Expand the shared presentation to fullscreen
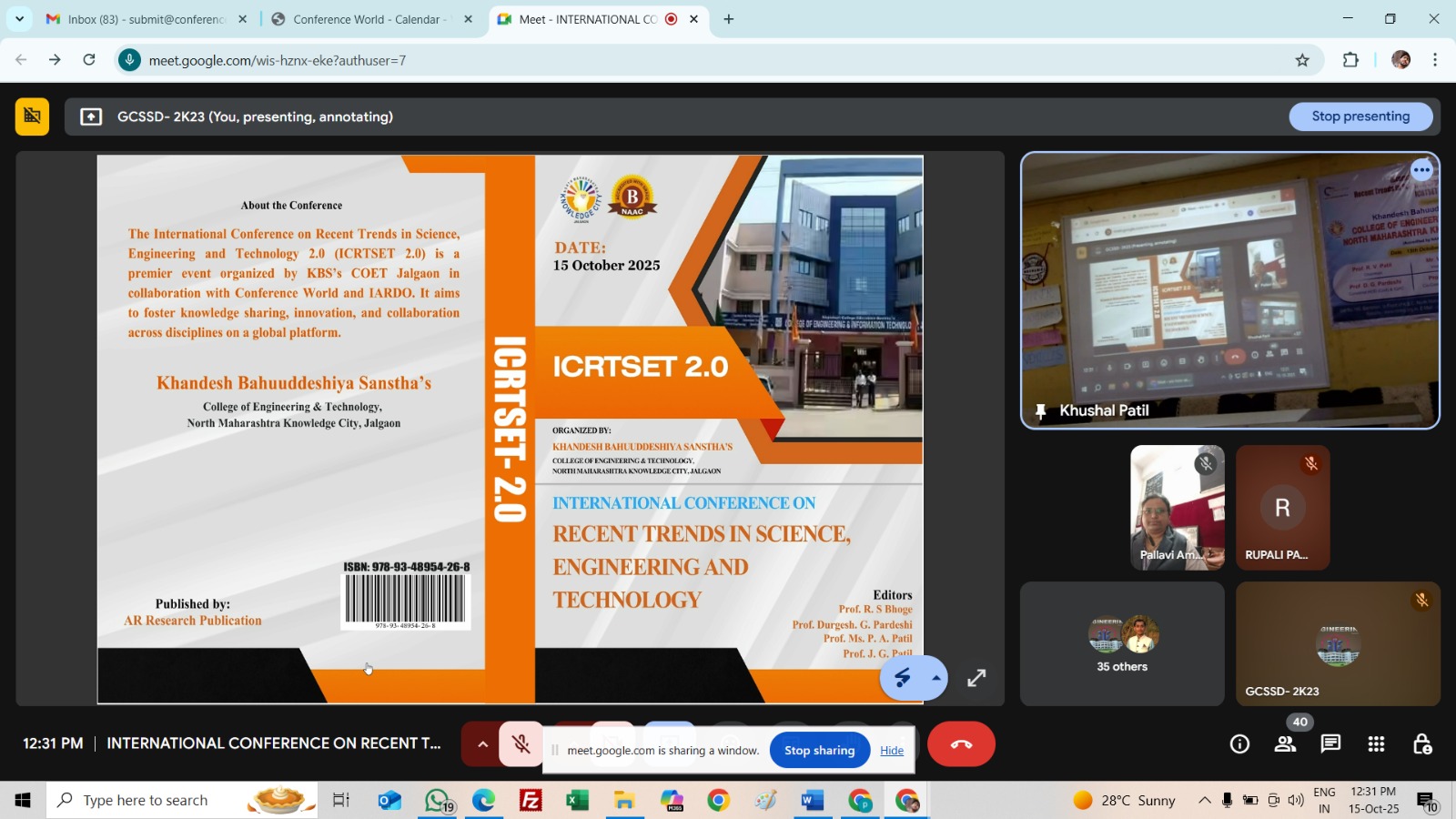1456x819 pixels. [976, 678]
